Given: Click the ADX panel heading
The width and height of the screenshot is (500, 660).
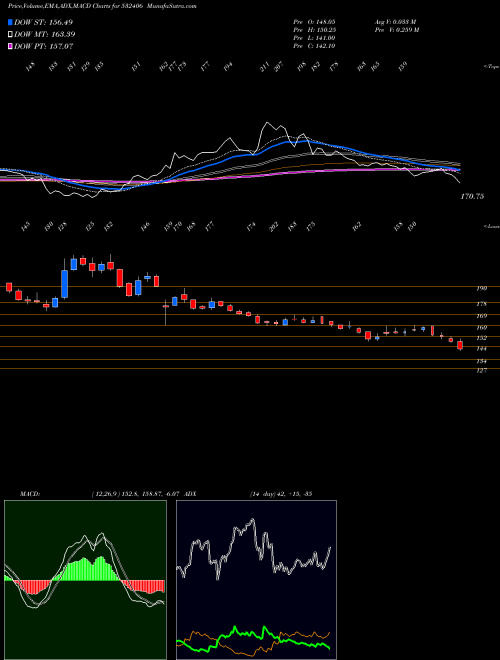Looking at the screenshot, I should (x=190, y=494).
